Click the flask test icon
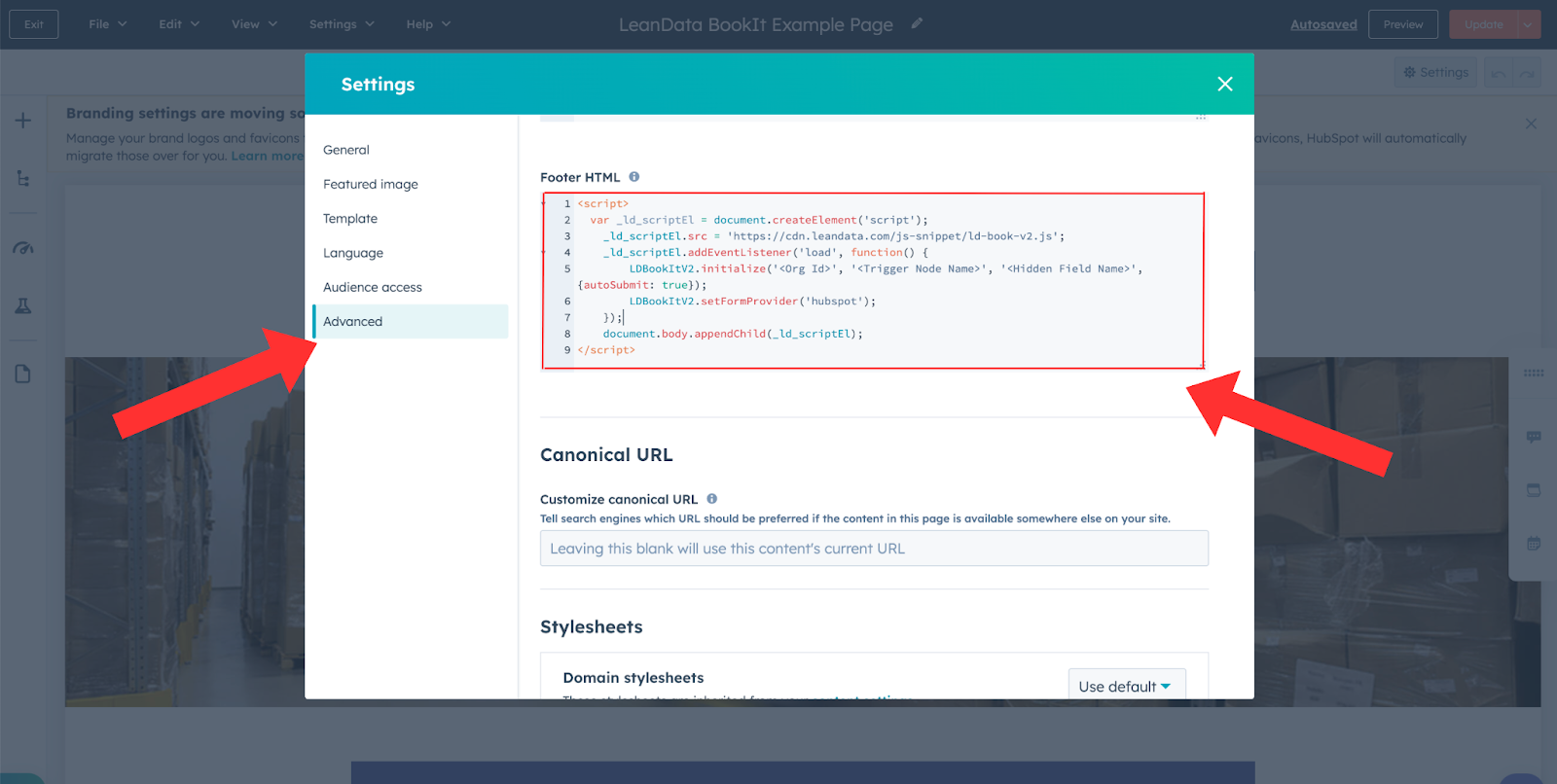The image size is (1557, 784). 23,306
